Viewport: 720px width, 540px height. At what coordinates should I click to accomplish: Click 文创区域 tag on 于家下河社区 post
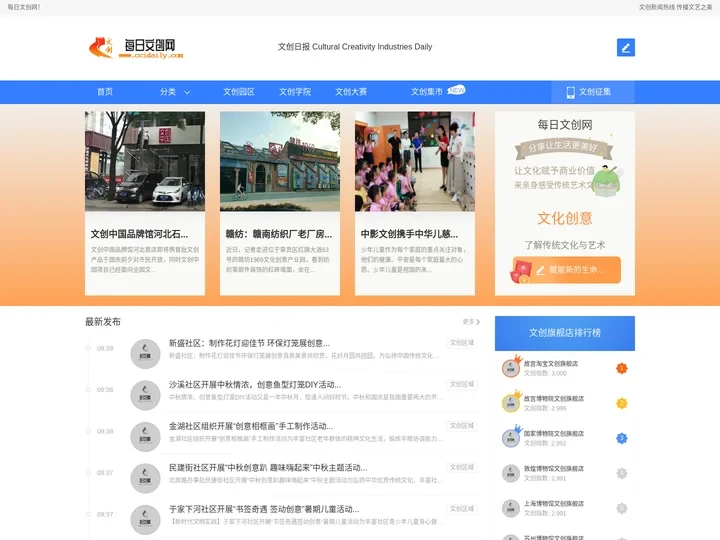click(x=461, y=509)
